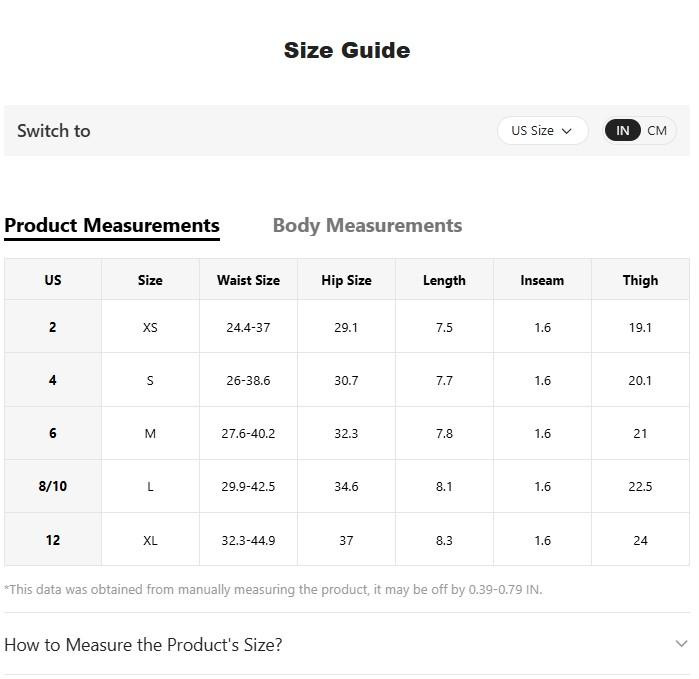Select the XS size row cell

click(150, 327)
